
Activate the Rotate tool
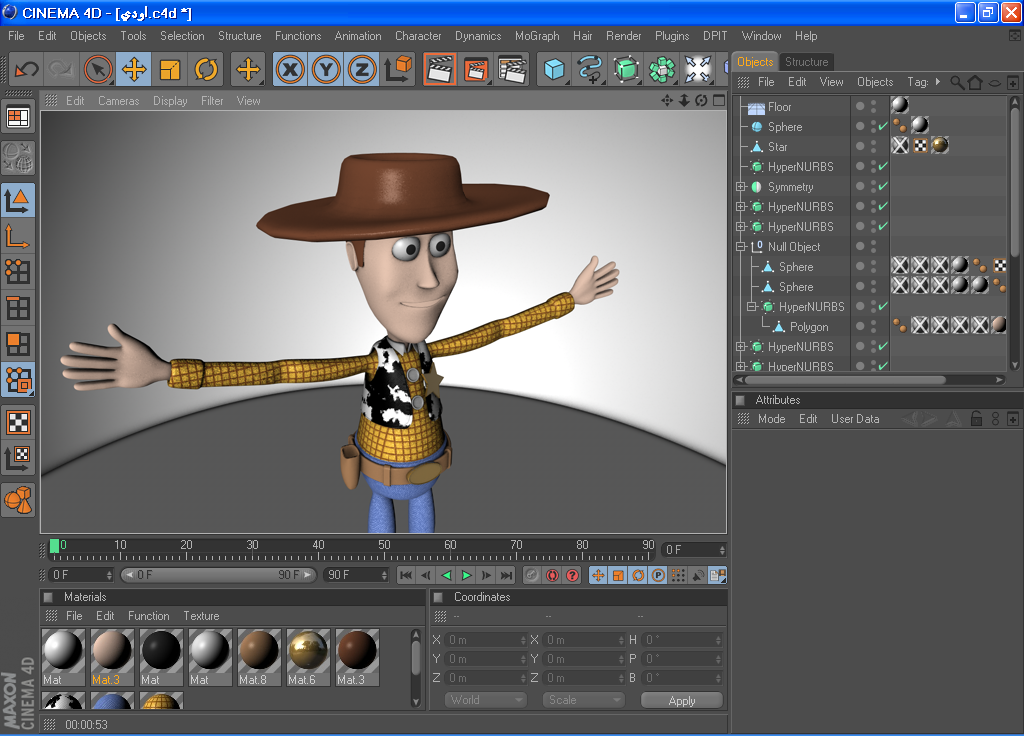pos(206,69)
